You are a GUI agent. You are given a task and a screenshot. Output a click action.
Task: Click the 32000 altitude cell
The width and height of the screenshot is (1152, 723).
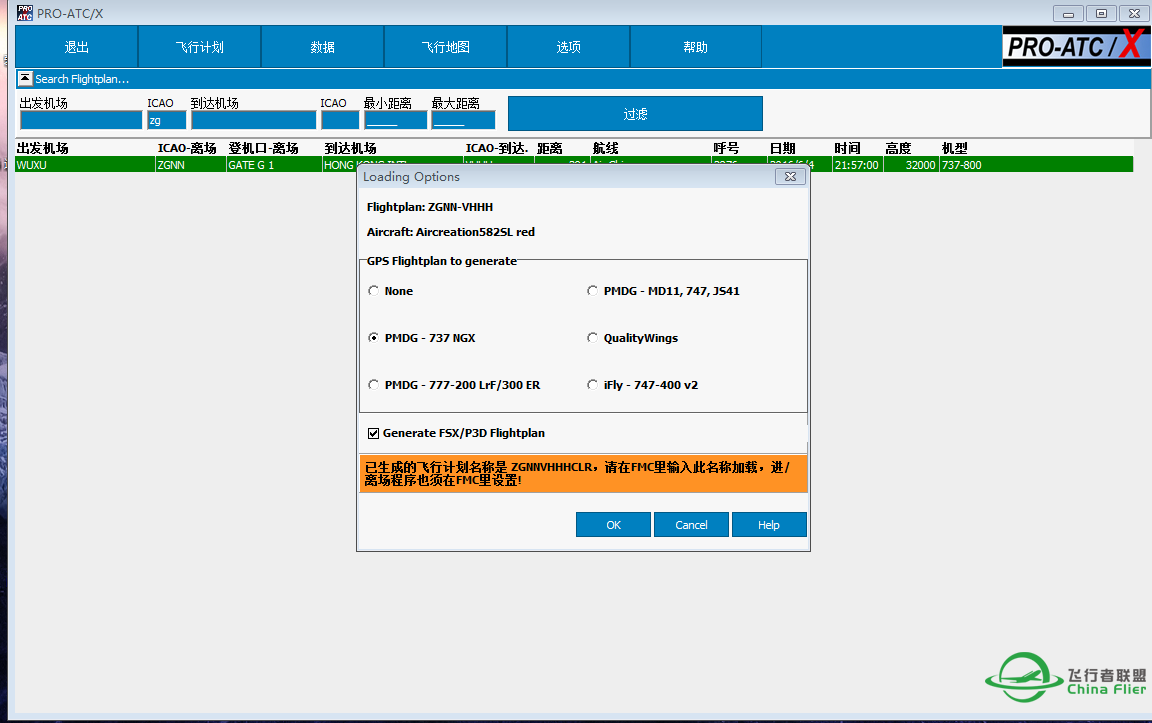pyautogui.click(x=910, y=165)
